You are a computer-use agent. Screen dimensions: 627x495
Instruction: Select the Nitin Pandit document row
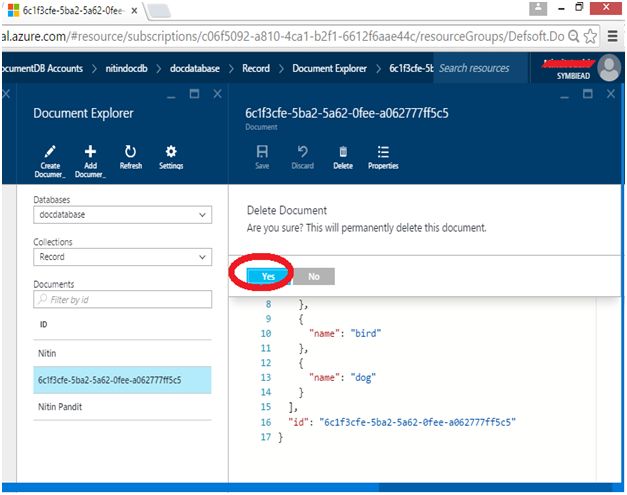[122, 407]
